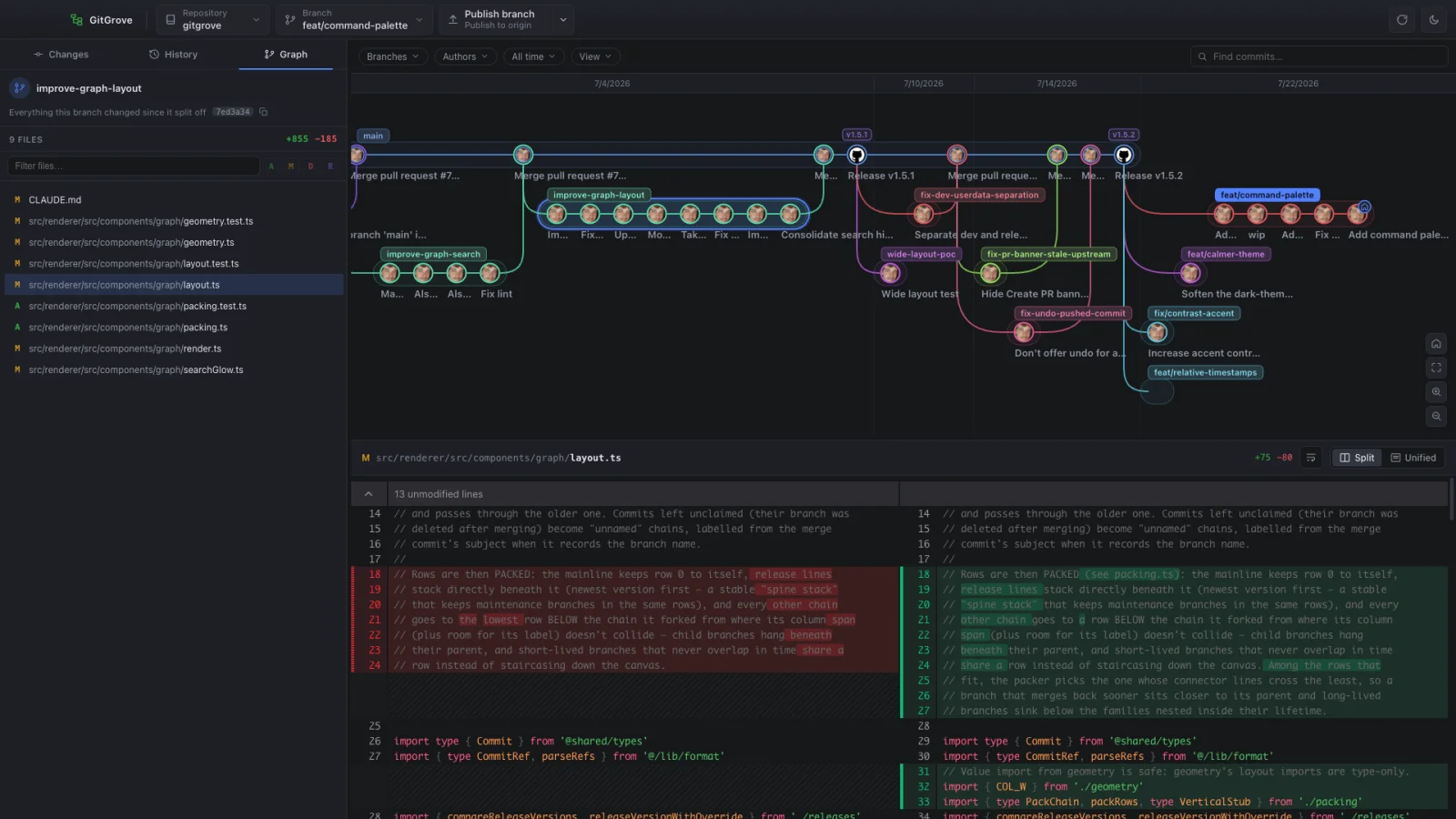
Task: Click the improve-graph-search branch tag
Action: pyautogui.click(x=433, y=254)
